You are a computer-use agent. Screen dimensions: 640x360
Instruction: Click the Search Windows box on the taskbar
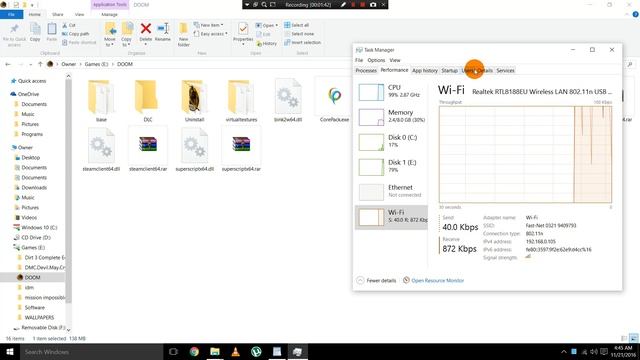point(91,351)
